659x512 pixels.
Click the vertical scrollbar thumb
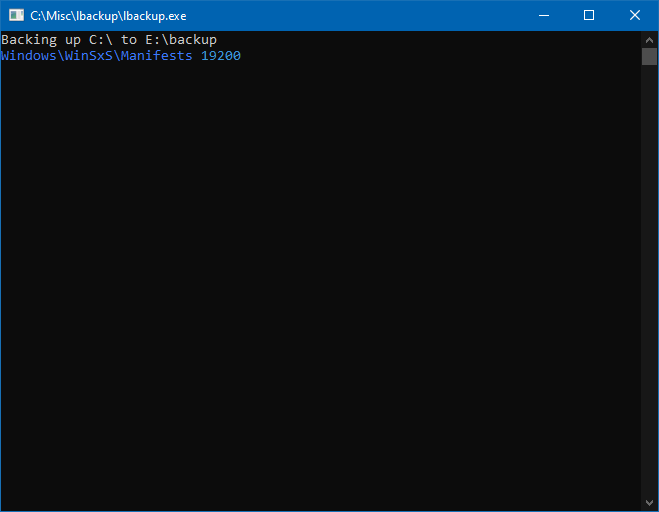649,56
